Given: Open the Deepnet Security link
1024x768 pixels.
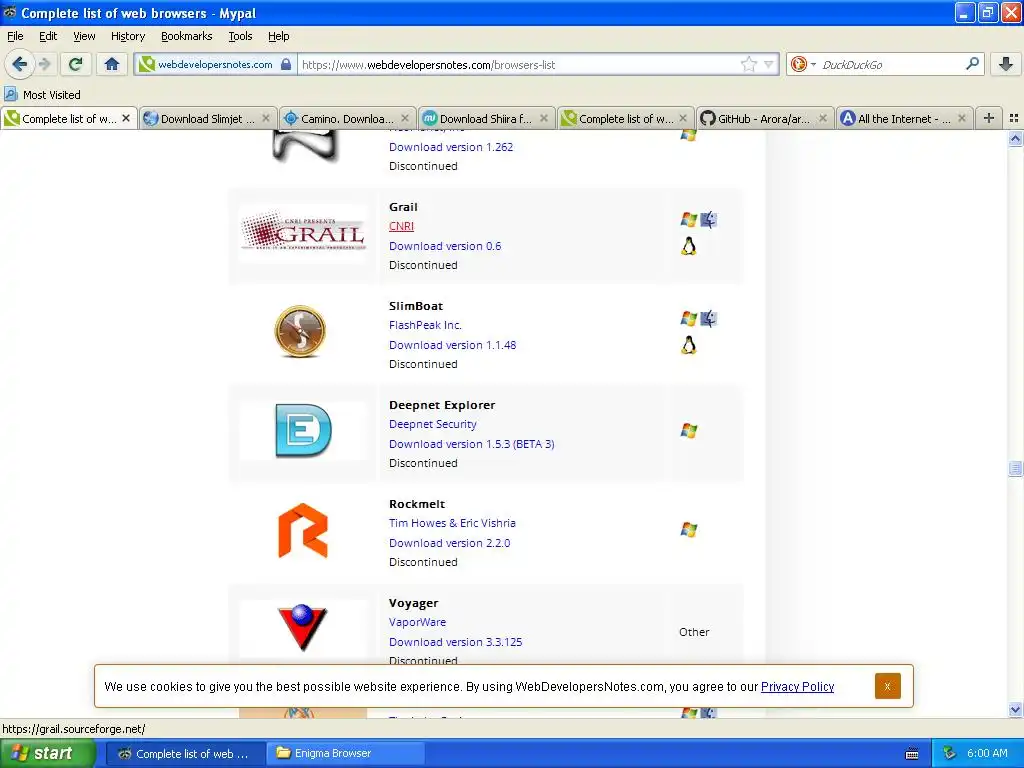Looking at the screenshot, I should [x=433, y=424].
